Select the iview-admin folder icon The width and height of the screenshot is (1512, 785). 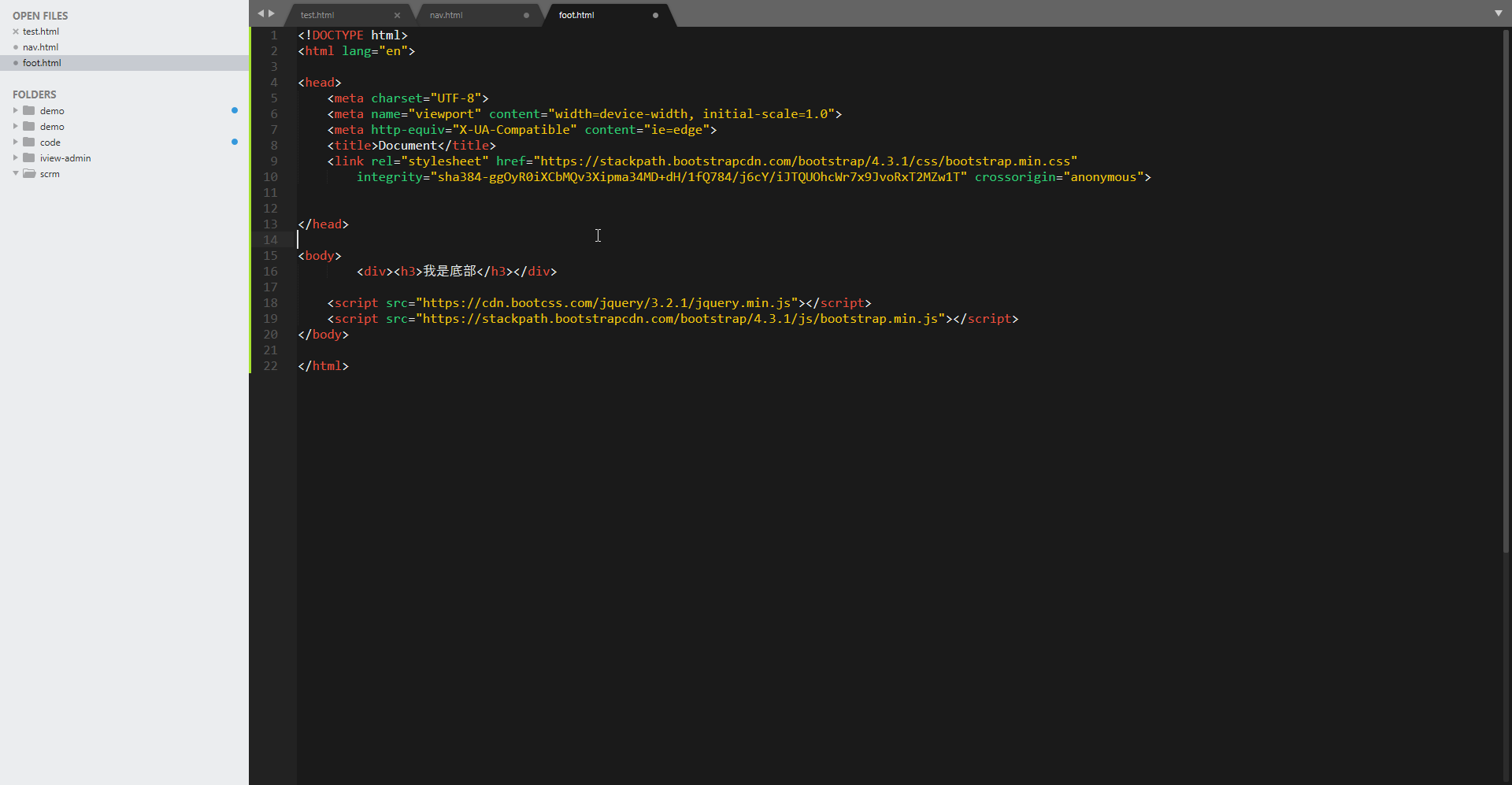(x=29, y=157)
